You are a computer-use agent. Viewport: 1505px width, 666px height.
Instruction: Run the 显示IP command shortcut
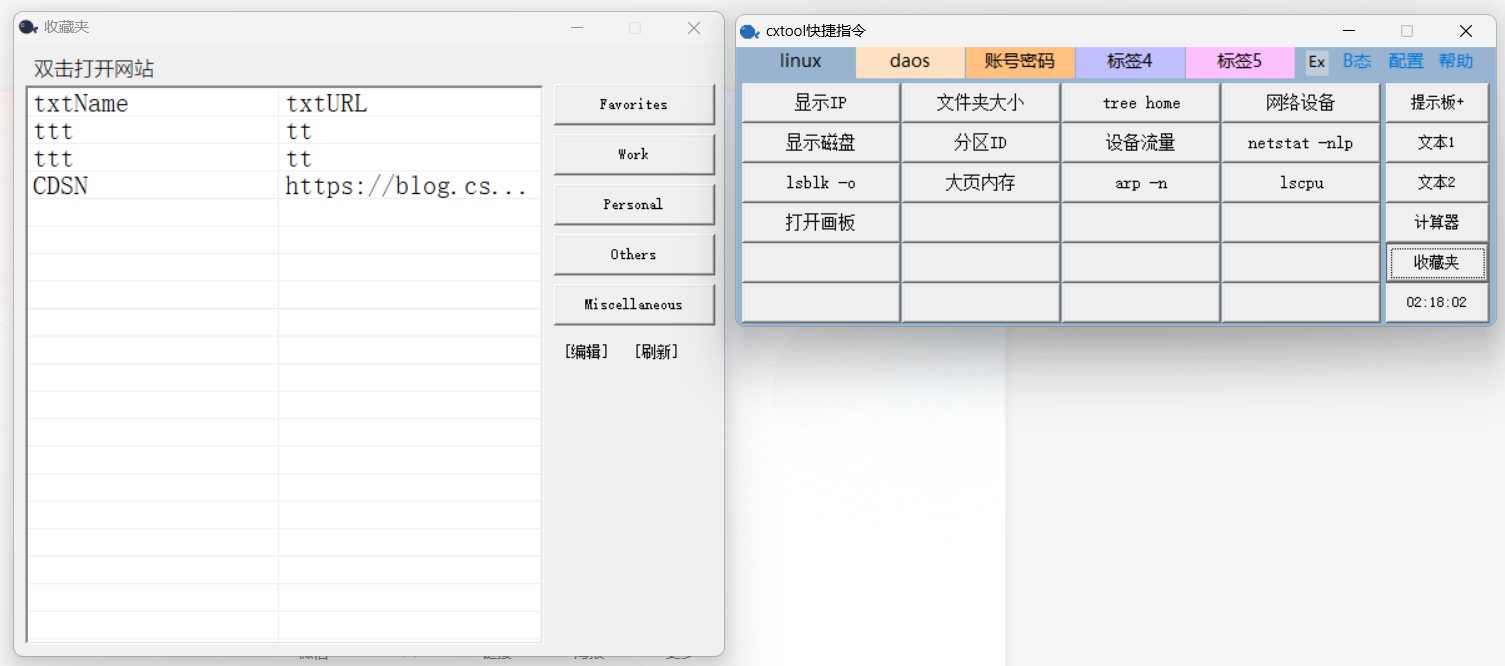820,102
